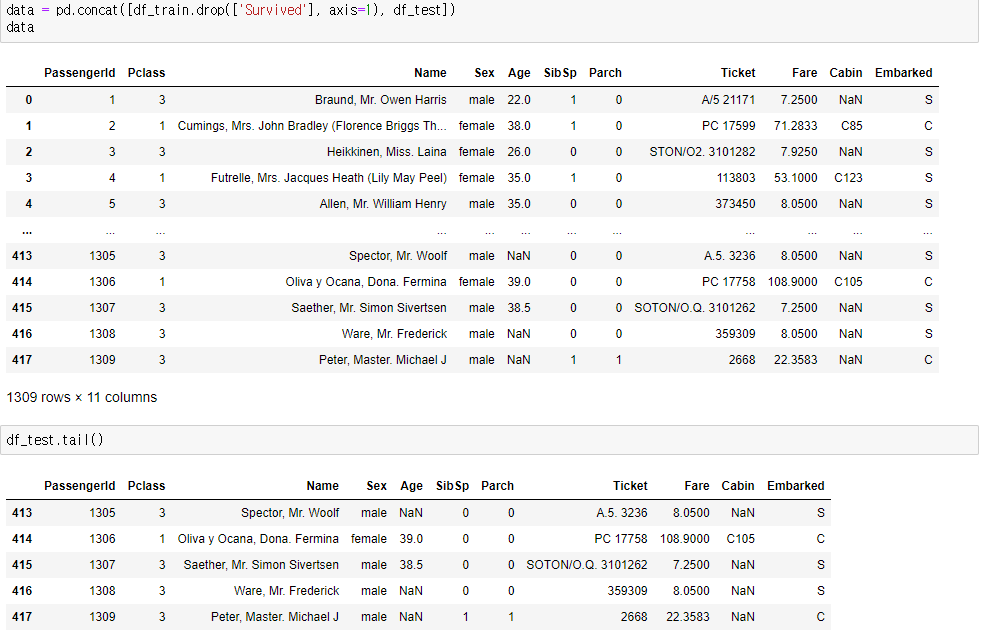Viewport: 983px width, 635px height.
Task: Click the SibSp header in the df_test.tail table
Action: pyautogui.click(x=453, y=486)
